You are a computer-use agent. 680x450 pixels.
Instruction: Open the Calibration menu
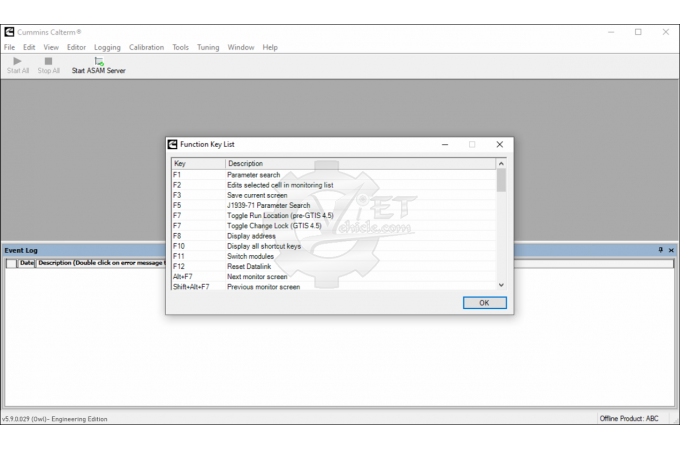[146, 47]
